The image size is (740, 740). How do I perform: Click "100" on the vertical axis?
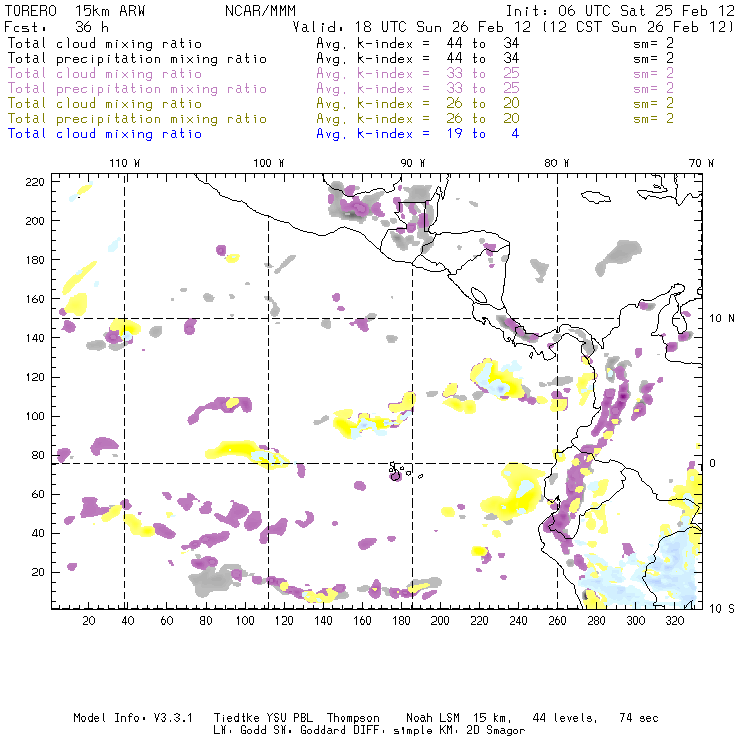tap(35, 416)
